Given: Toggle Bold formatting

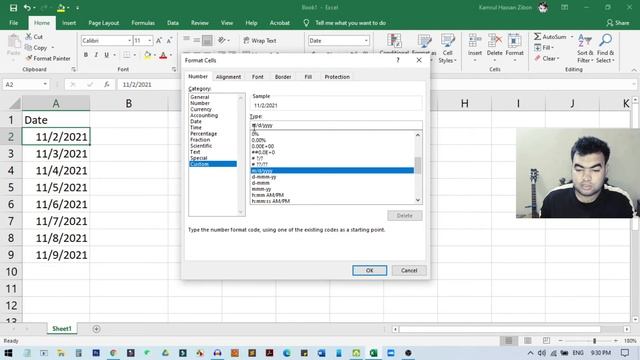Looking at the screenshot, I should click(86, 55).
